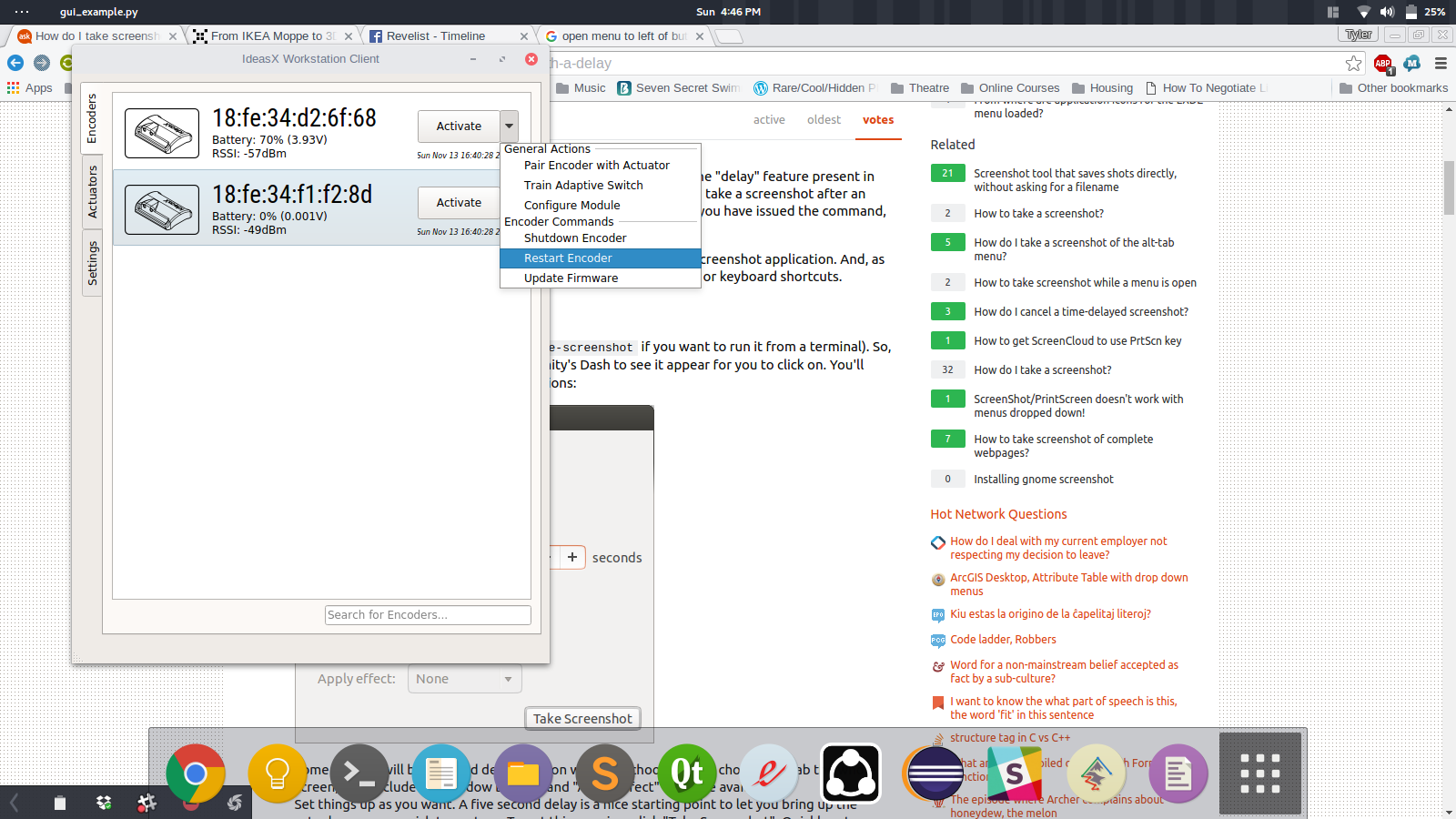The image size is (1456, 819).
Task: Switch to the Encoders side tab
Action: coord(92,119)
